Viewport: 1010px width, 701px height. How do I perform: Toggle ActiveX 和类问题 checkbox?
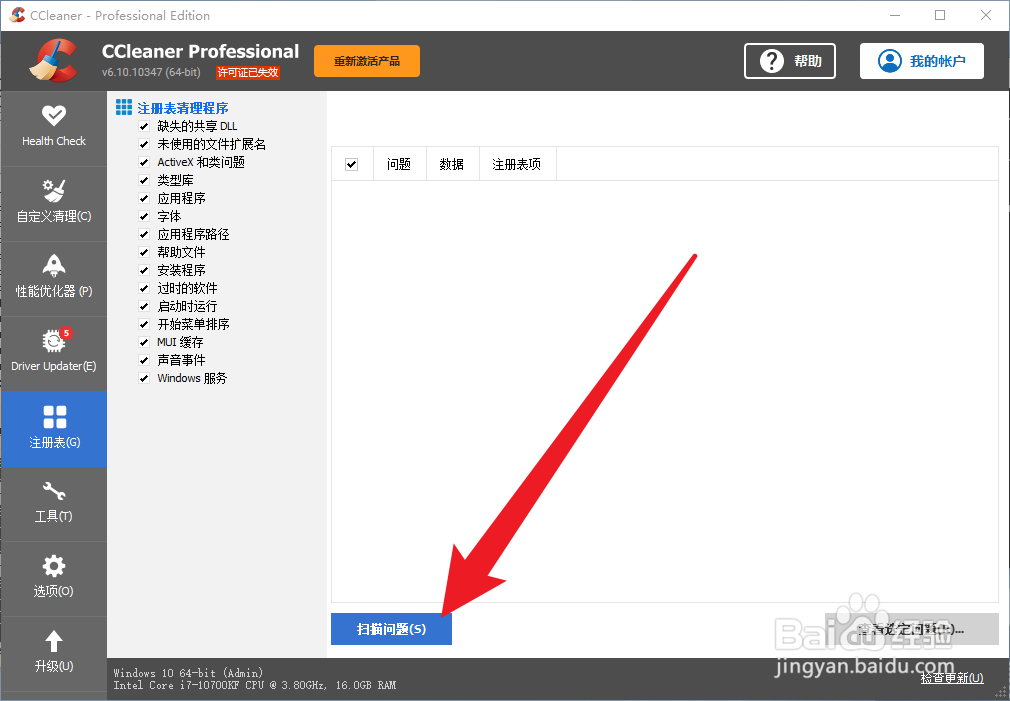144,162
